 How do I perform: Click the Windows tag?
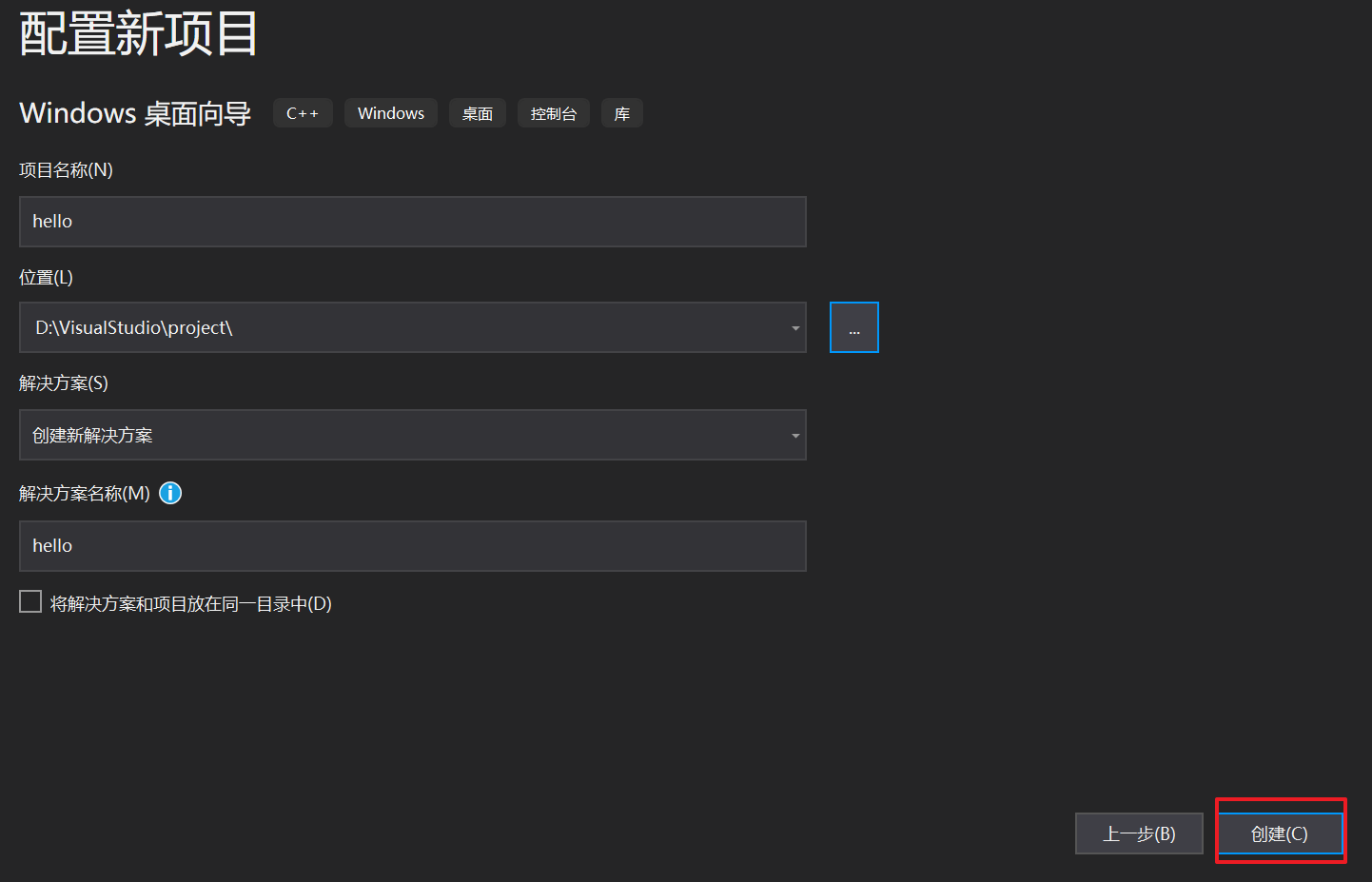391,113
